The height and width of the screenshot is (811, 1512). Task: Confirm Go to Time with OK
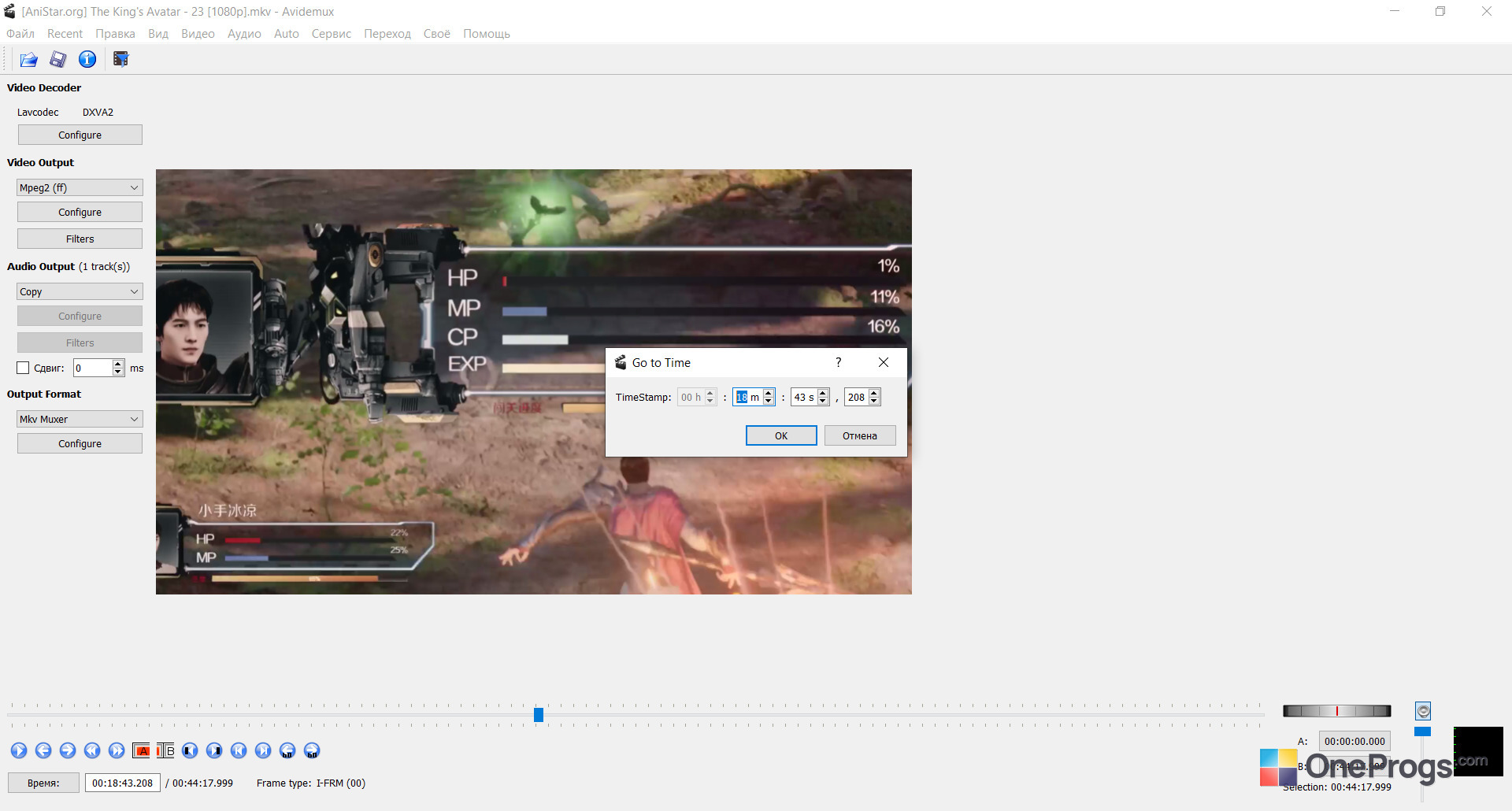(781, 435)
